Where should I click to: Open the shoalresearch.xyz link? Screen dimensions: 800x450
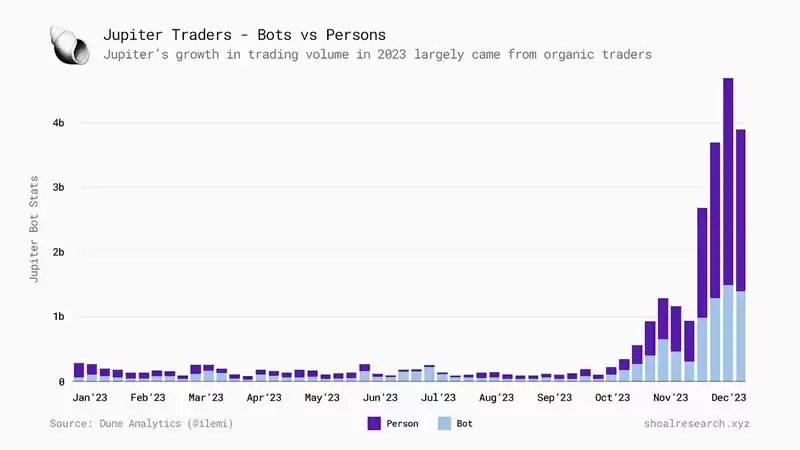[696, 423]
